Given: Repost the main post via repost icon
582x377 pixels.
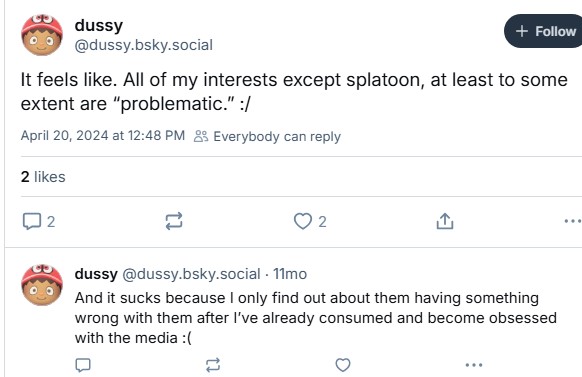Looking at the screenshot, I should (174, 222).
